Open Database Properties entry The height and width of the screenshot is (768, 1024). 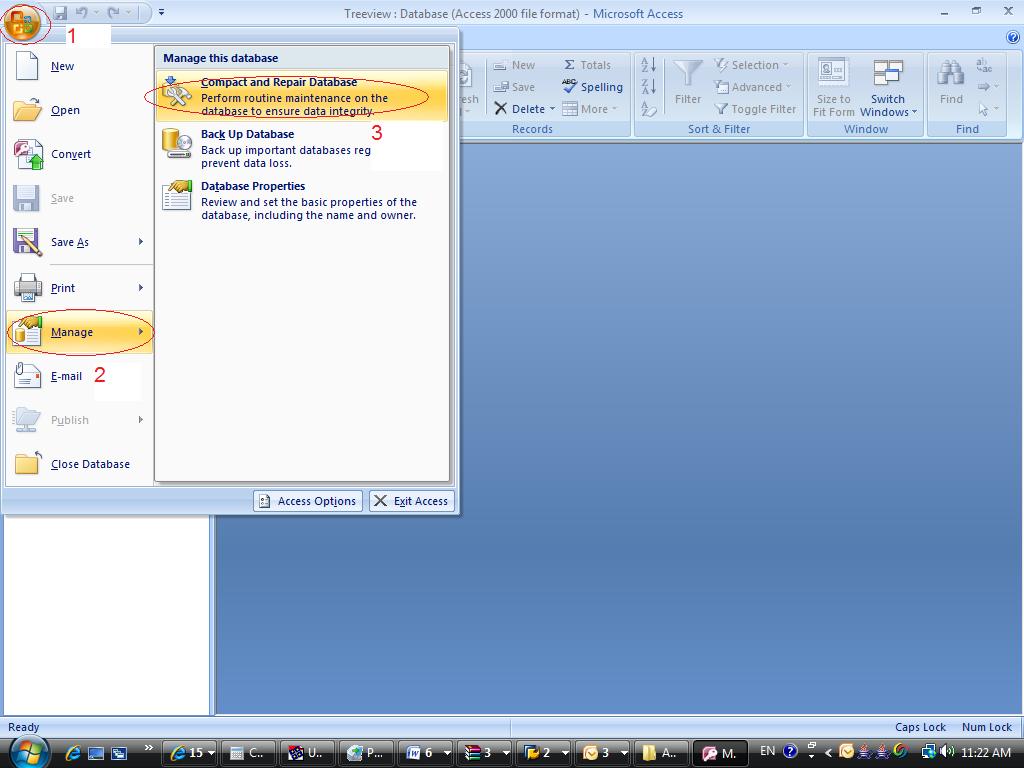[302, 200]
